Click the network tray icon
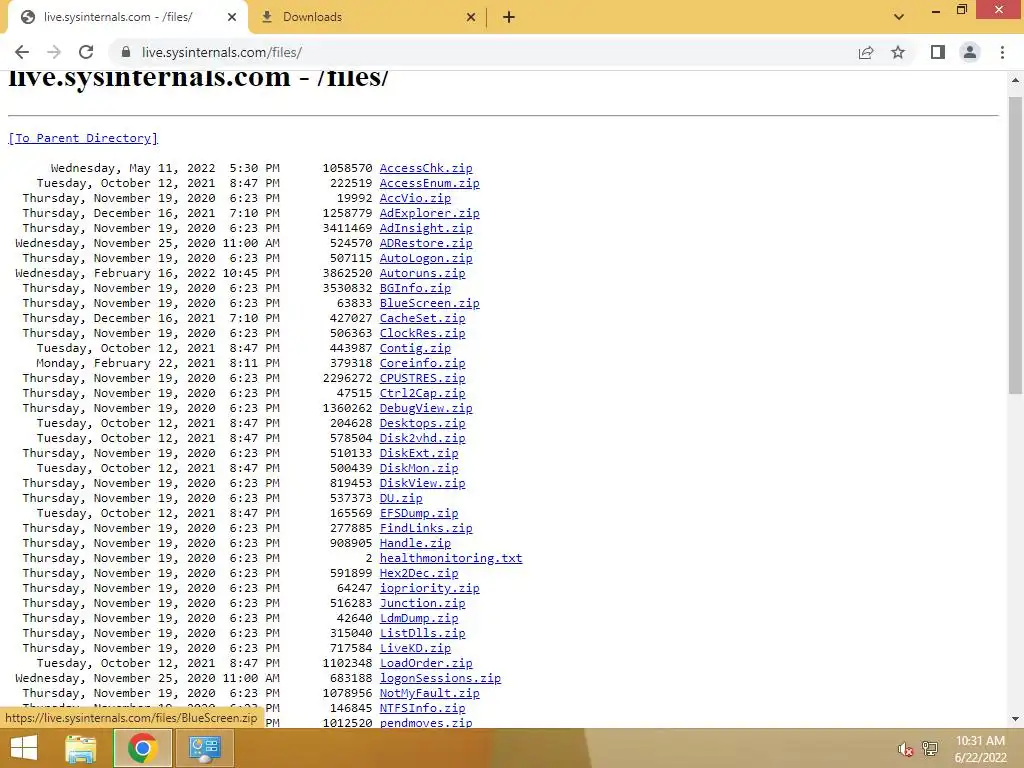1024x768 pixels. [930, 749]
